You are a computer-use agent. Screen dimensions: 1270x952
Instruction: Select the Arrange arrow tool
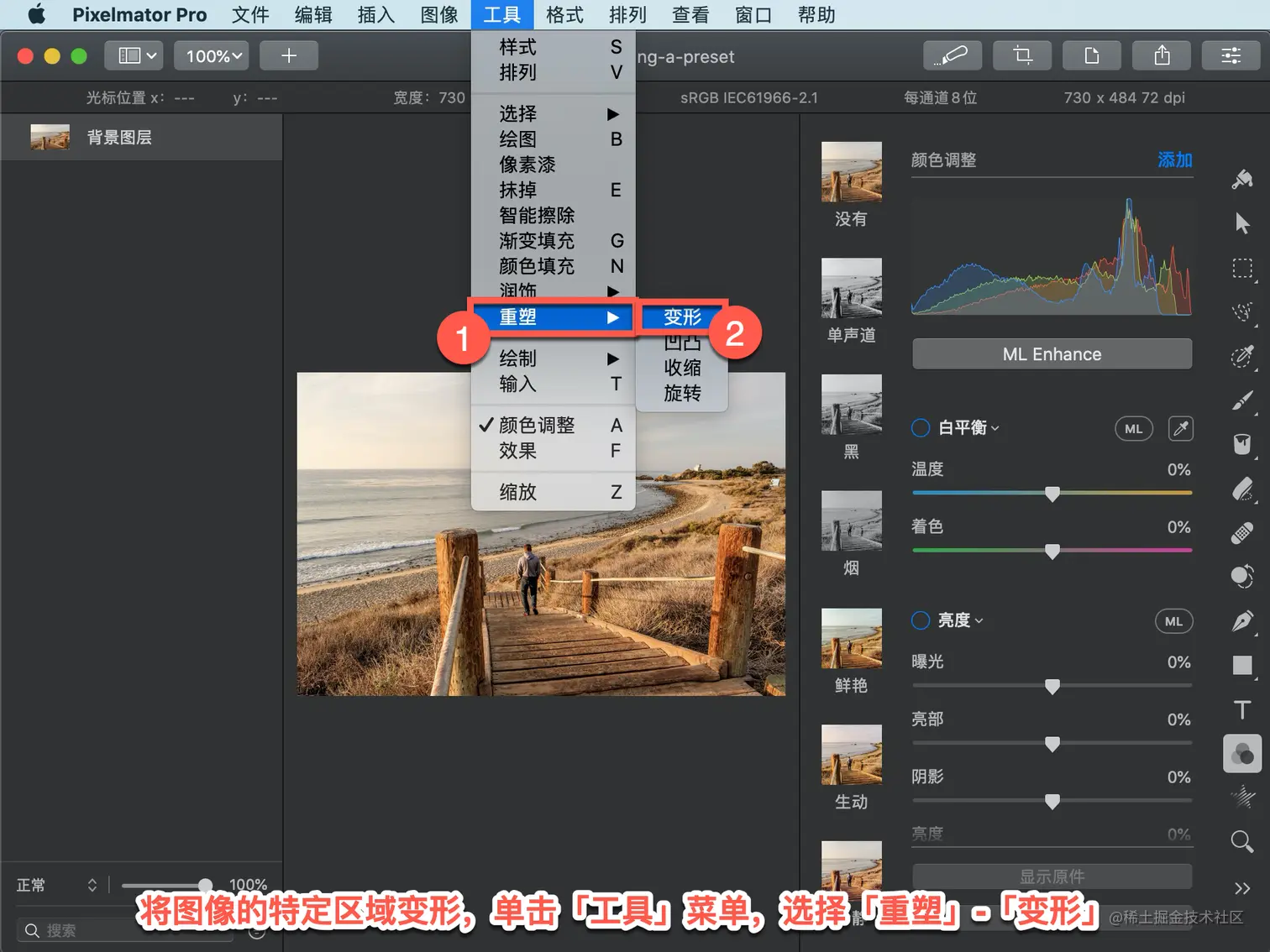coord(1242,223)
